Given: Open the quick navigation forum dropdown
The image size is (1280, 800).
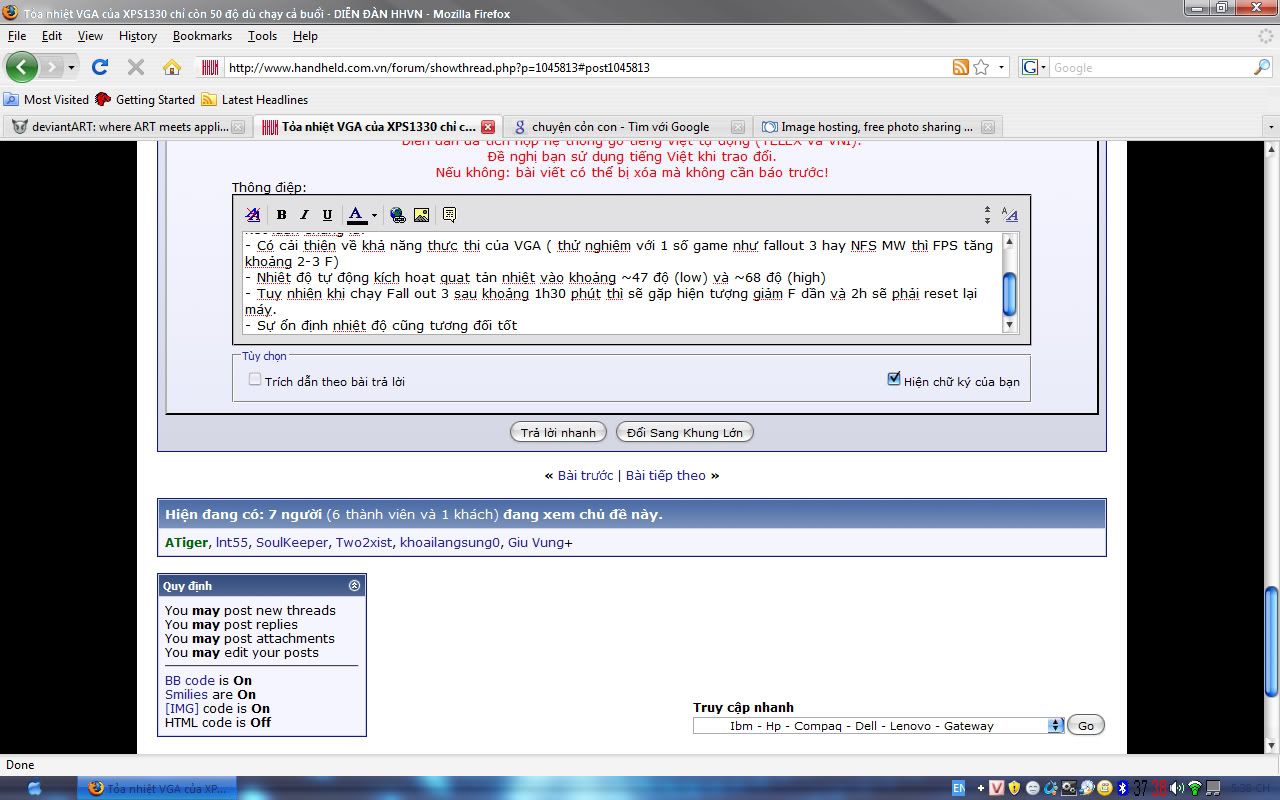Looking at the screenshot, I should (1056, 725).
